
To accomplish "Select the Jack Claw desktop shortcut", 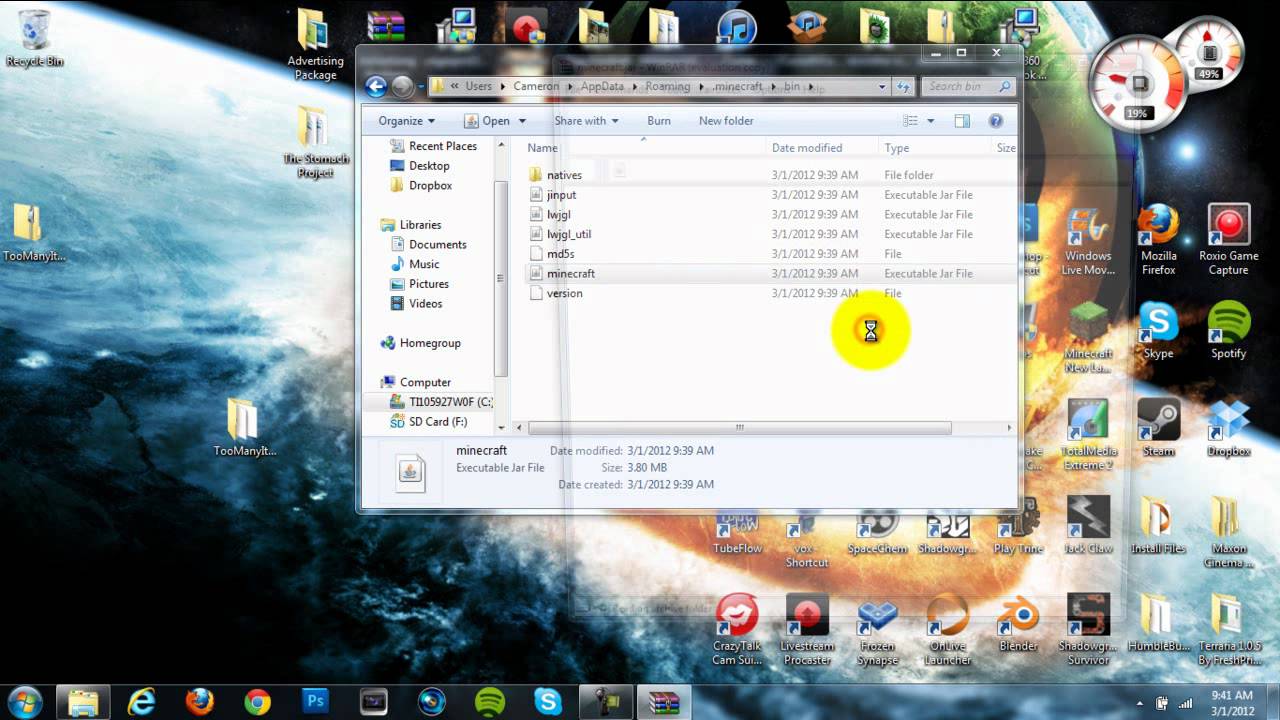I will tap(1088, 525).
